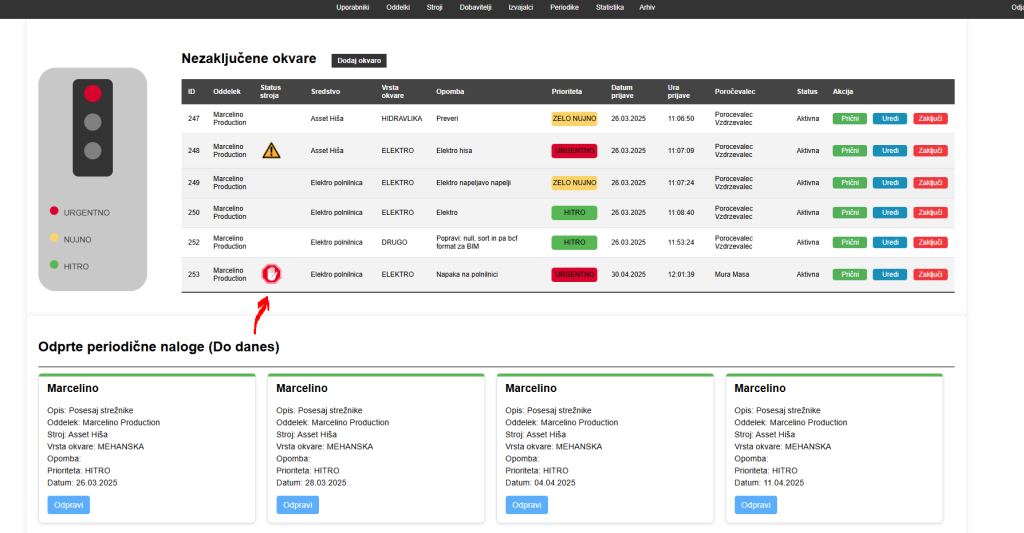Click the bottom gray traffic light lamp
This screenshot has width=1024, height=533.
(93, 151)
